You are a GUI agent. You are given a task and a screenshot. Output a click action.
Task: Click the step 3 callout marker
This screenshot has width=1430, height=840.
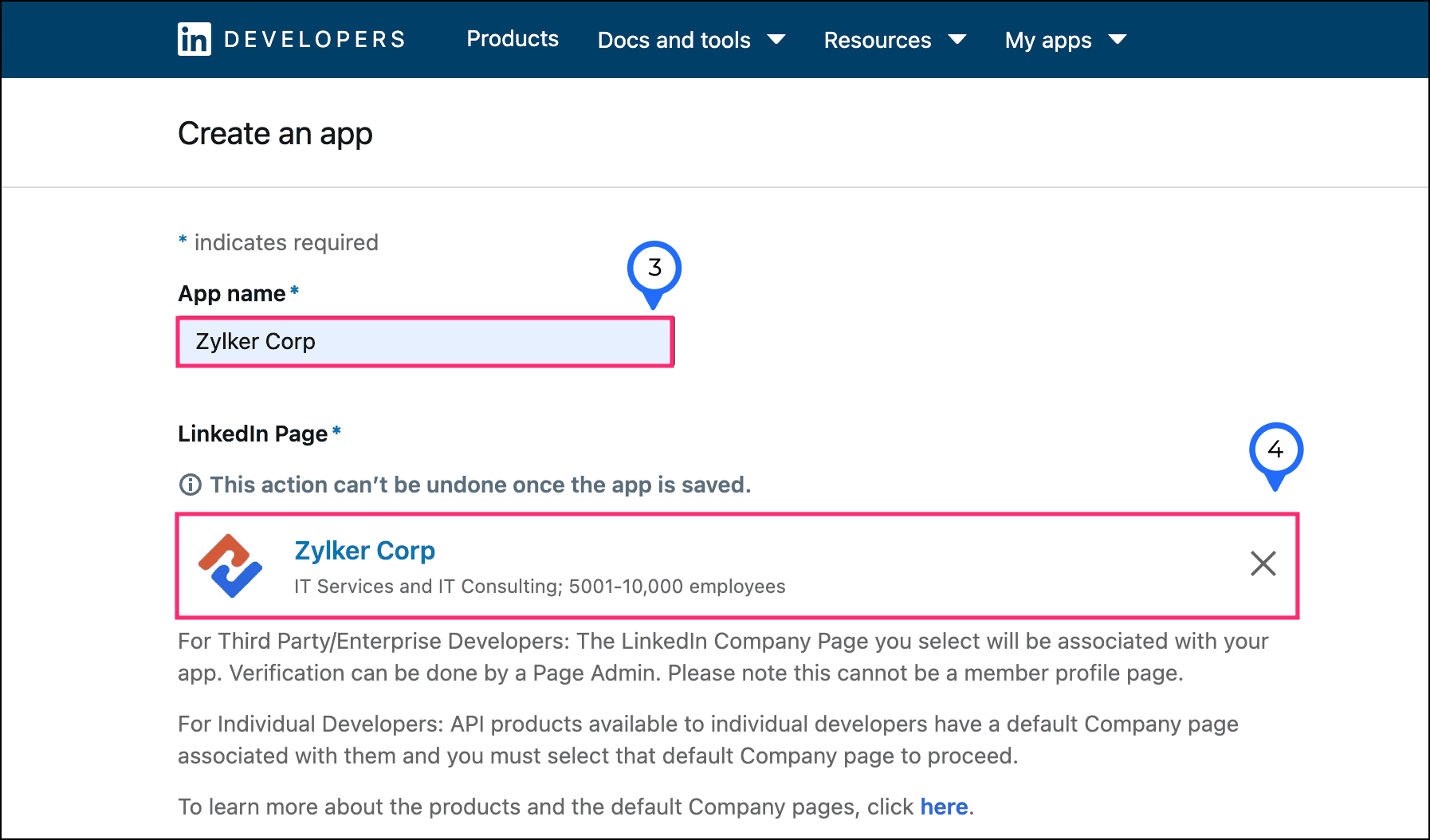point(654,269)
